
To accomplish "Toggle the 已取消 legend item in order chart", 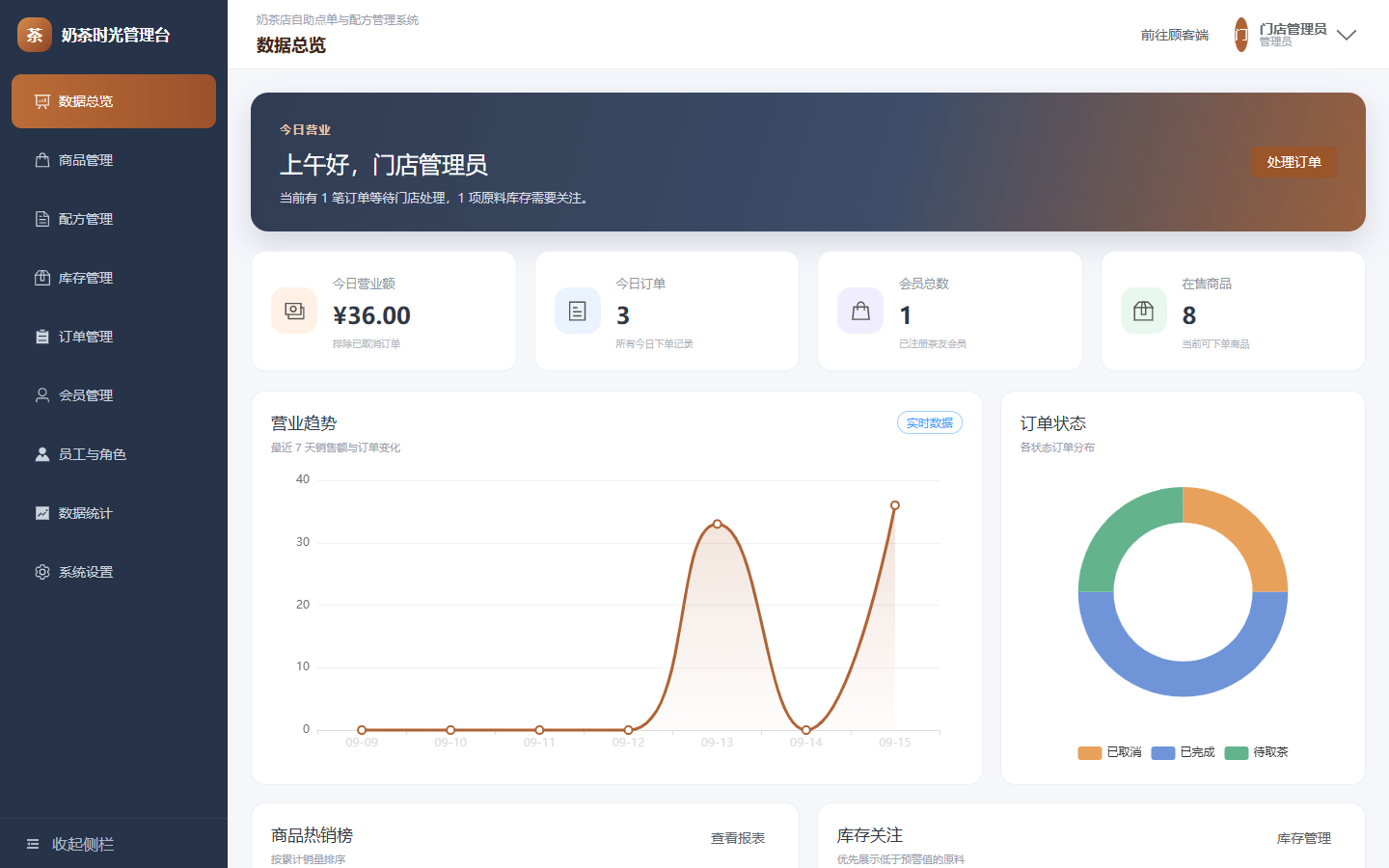I will (1110, 752).
